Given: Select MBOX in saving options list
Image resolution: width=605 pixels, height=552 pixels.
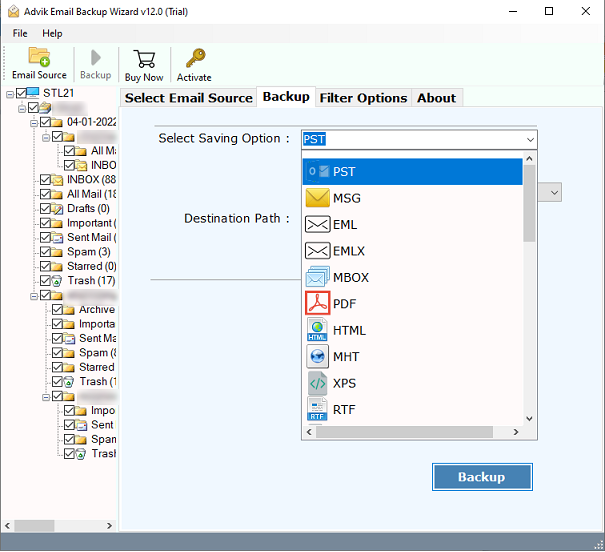Looking at the screenshot, I should [x=412, y=277].
